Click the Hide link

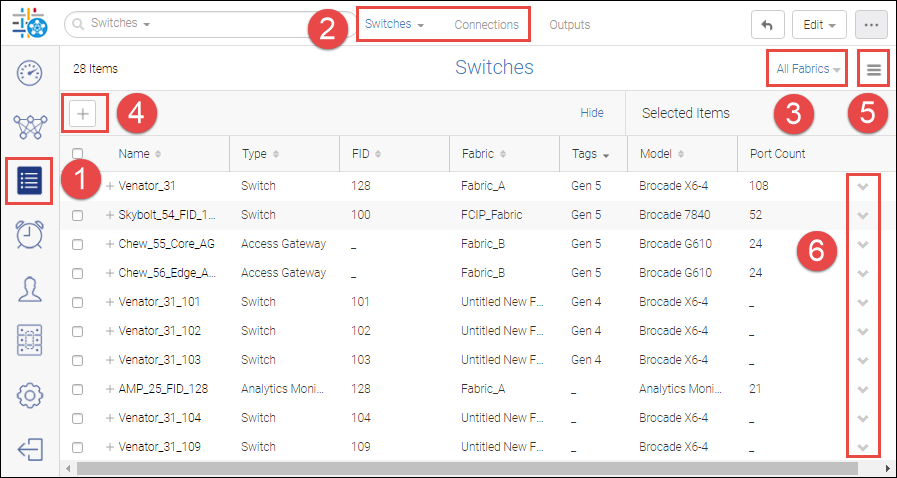click(592, 113)
